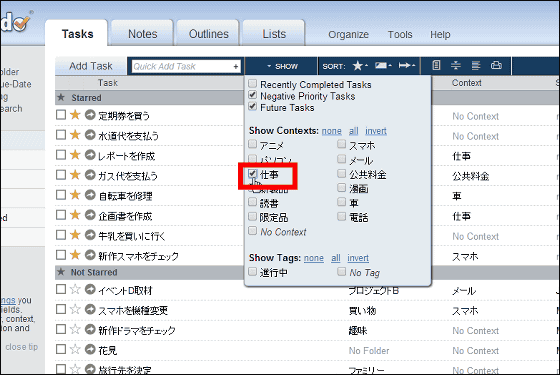Screen dimensions: 560x375
Task: Click the star icon for レポートを作成
Action: pyautogui.click(x=75, y=155)
